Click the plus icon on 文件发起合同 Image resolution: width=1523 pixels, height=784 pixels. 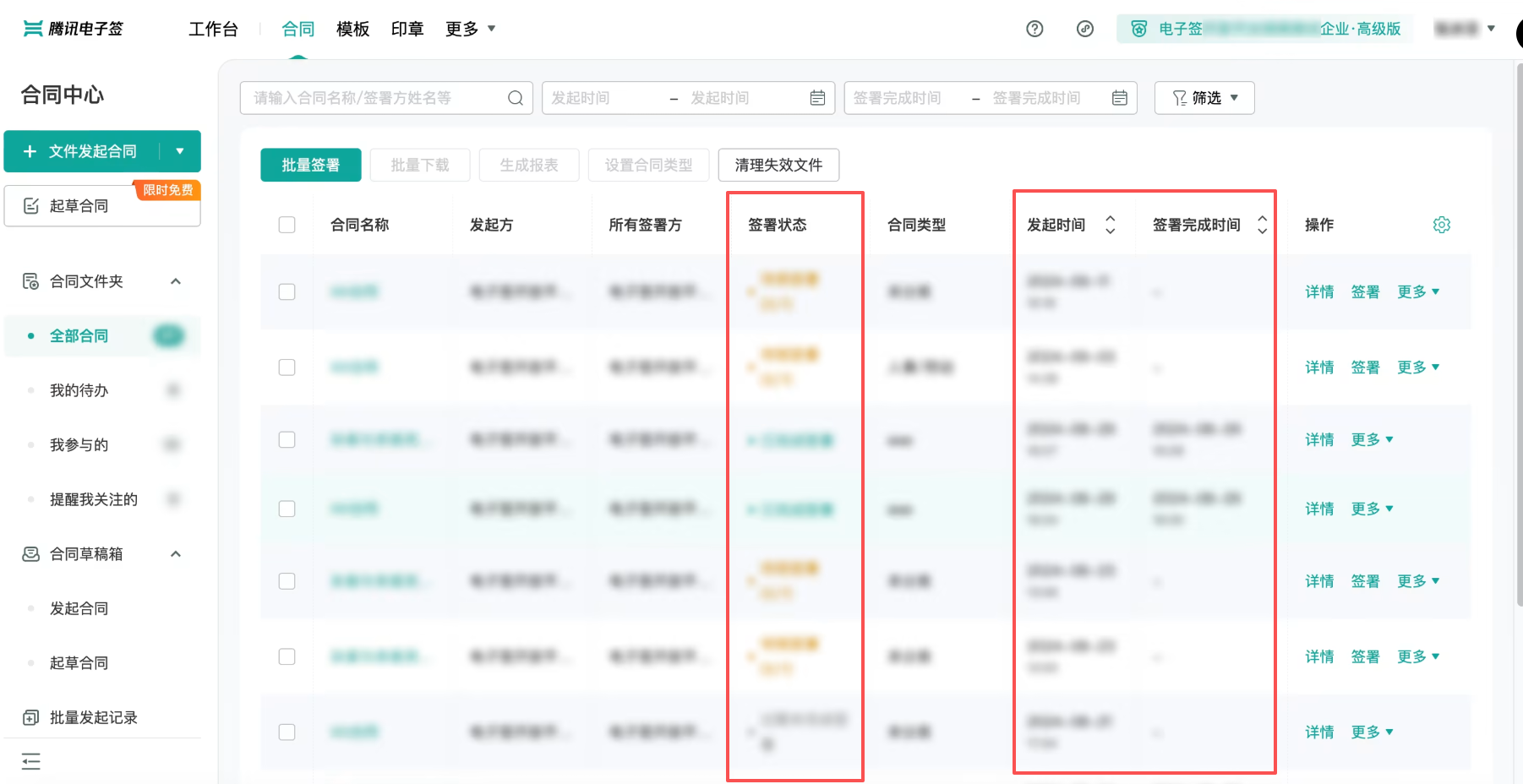(x=30, y=151)
